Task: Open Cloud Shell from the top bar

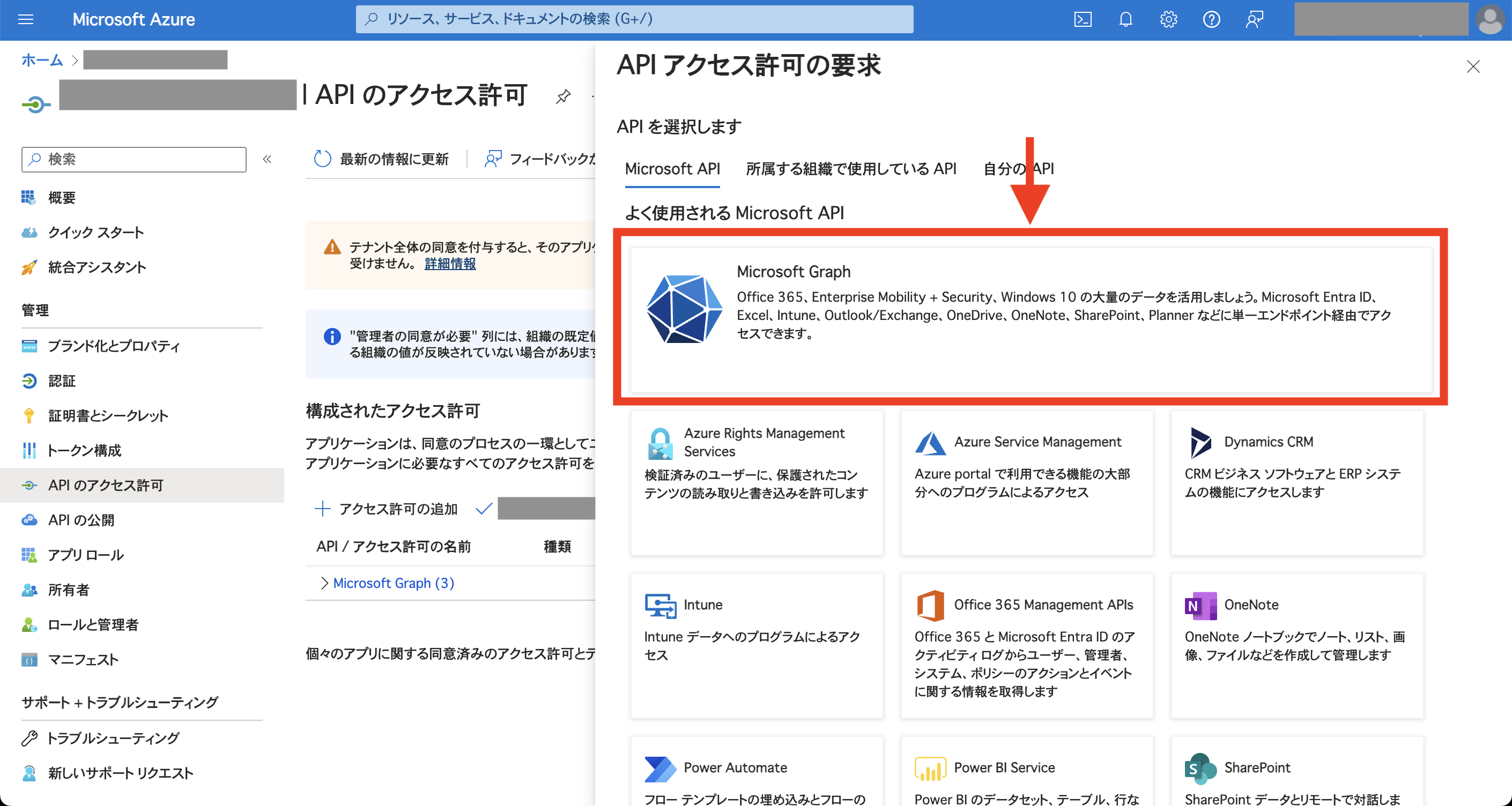Action: (x=1083, y=19)
